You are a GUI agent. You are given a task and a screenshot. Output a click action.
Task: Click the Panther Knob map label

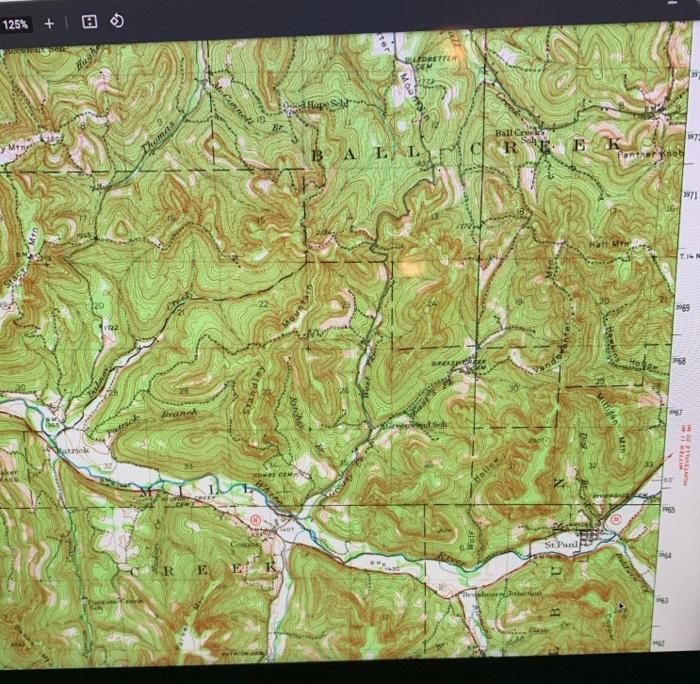tap(650, 154)
